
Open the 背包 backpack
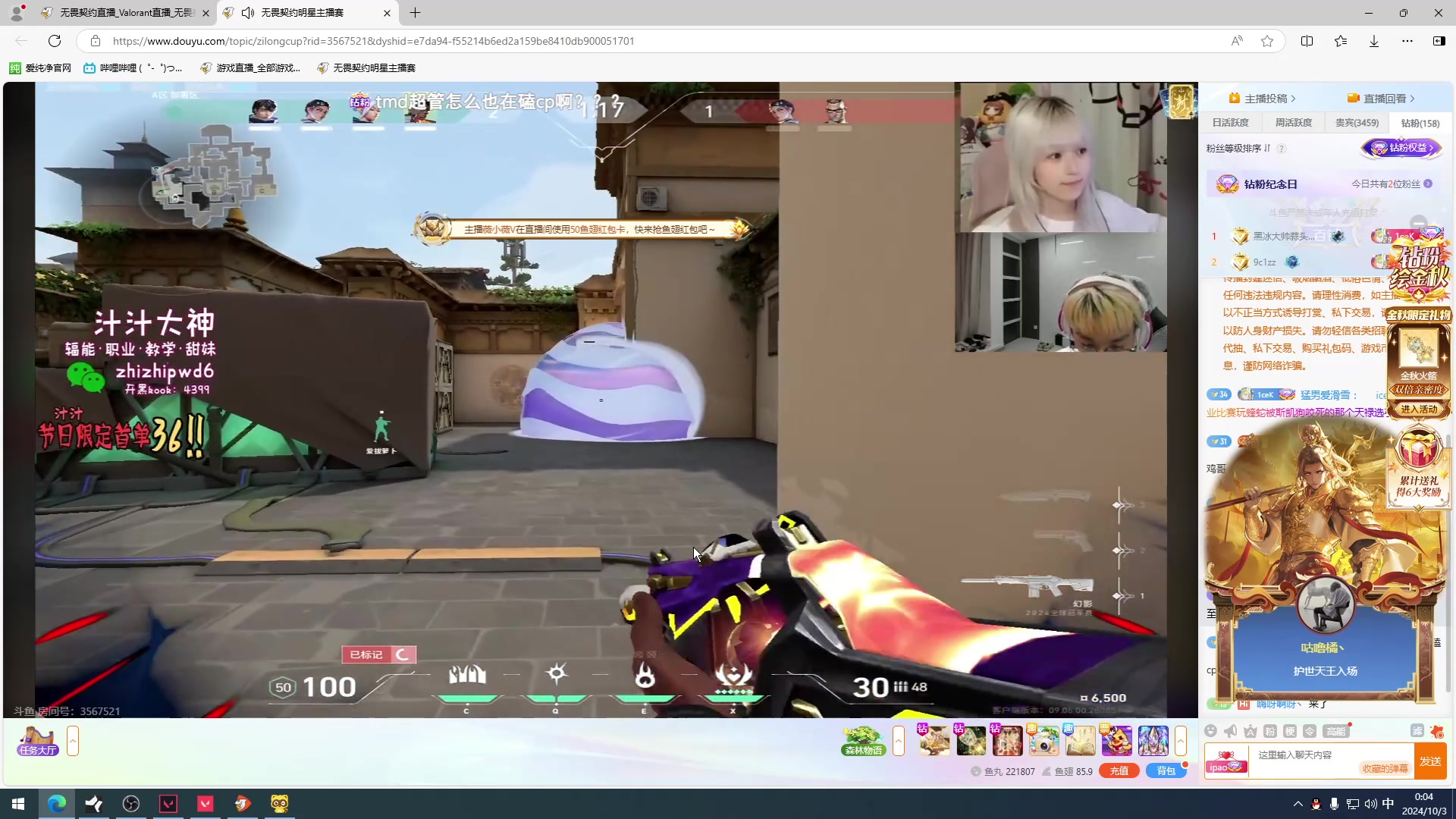(x=1166, y=771)
